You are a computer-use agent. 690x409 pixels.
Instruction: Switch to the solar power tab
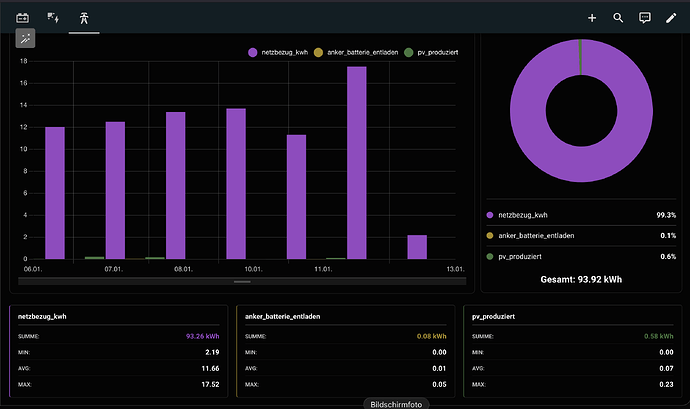point(53,18)
